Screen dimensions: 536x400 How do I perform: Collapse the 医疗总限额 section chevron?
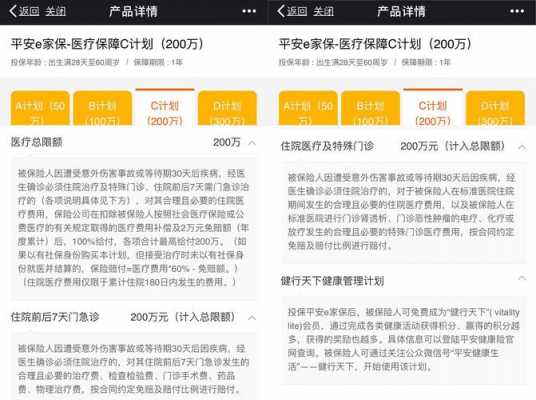[x=252, y=143]
